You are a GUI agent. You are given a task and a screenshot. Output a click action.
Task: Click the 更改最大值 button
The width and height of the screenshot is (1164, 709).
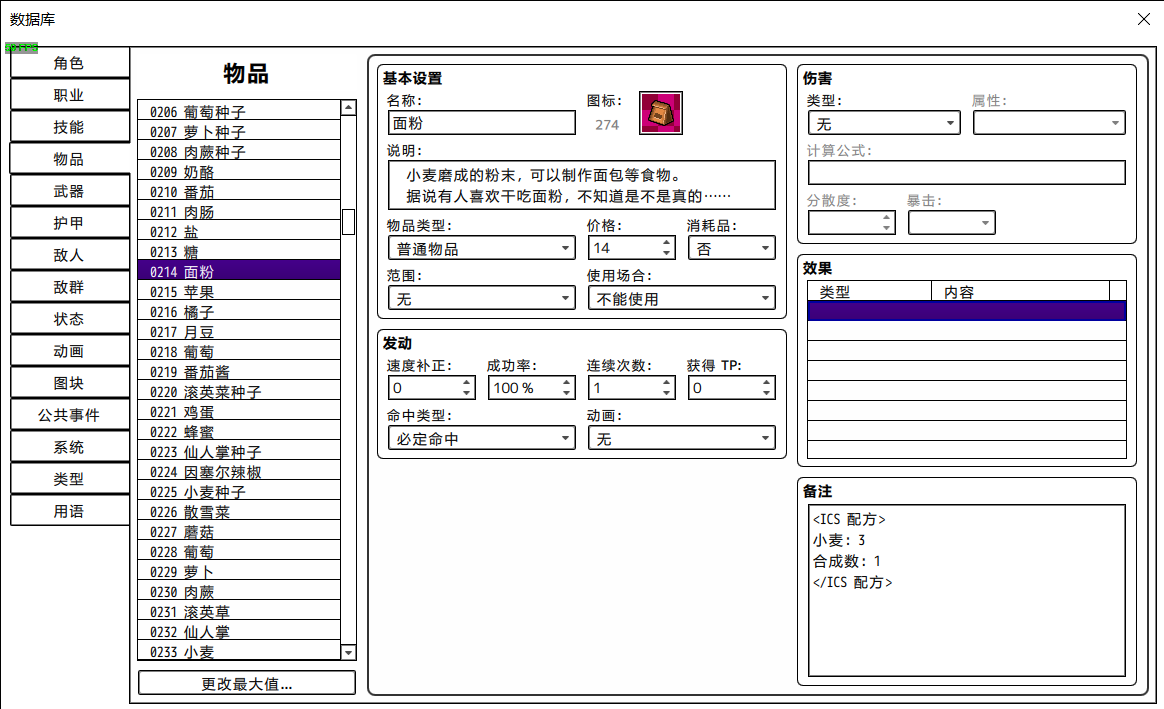(246, 683)
